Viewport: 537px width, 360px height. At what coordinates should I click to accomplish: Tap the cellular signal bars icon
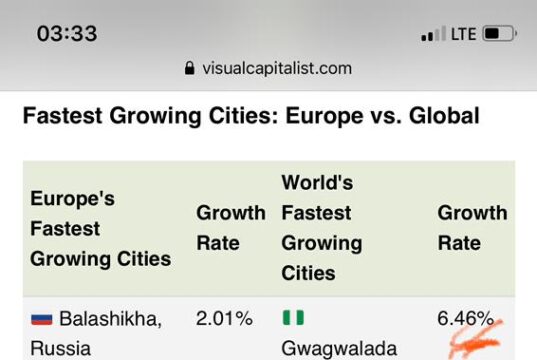[434, 34]
